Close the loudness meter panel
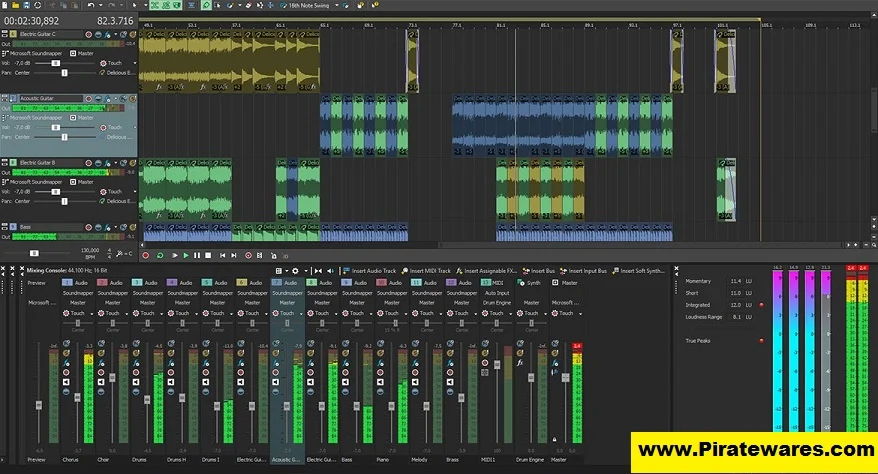Screen dimensions: 878x474 coord(676,270)
